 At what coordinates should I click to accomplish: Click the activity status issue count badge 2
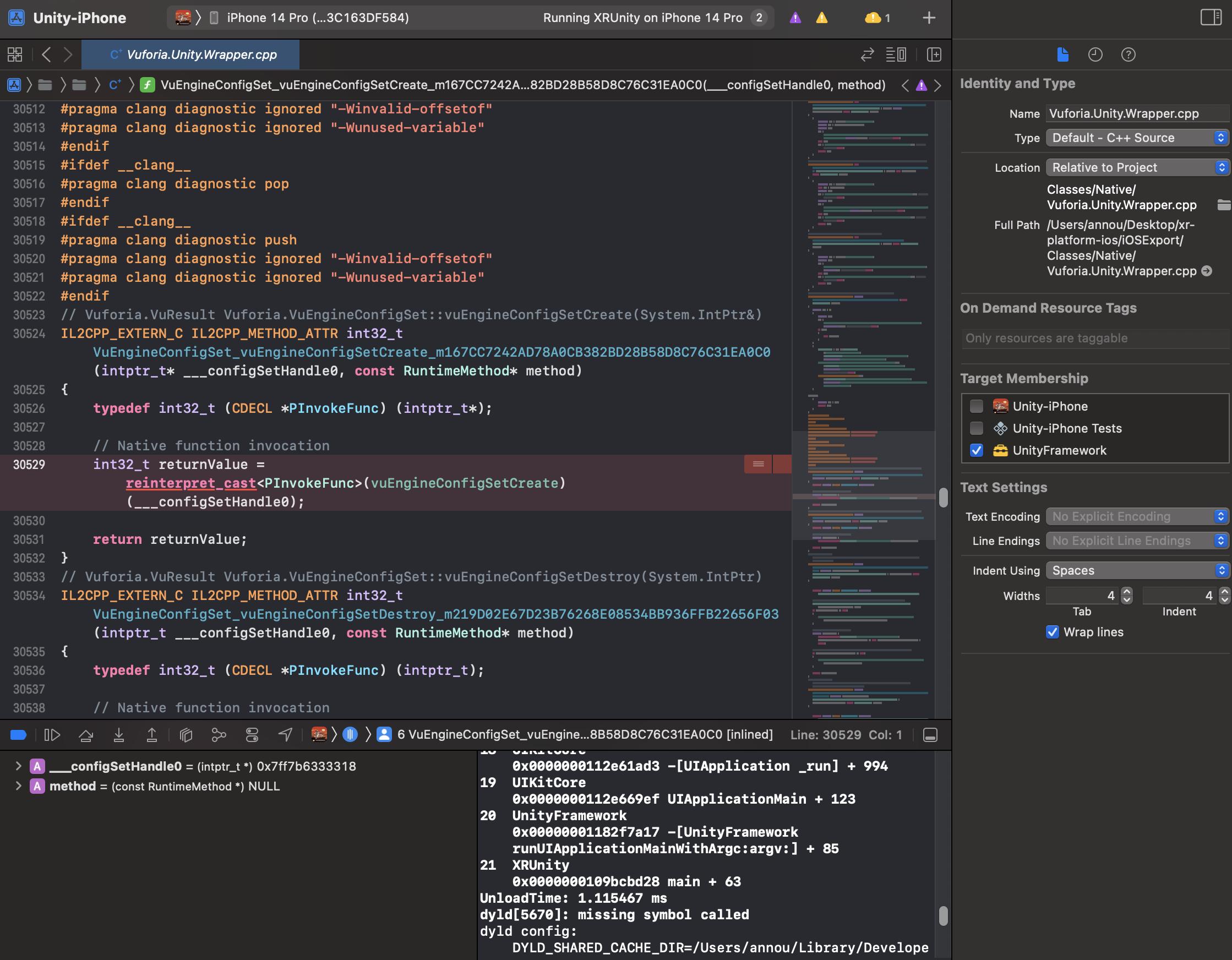(x=759, y=18)
